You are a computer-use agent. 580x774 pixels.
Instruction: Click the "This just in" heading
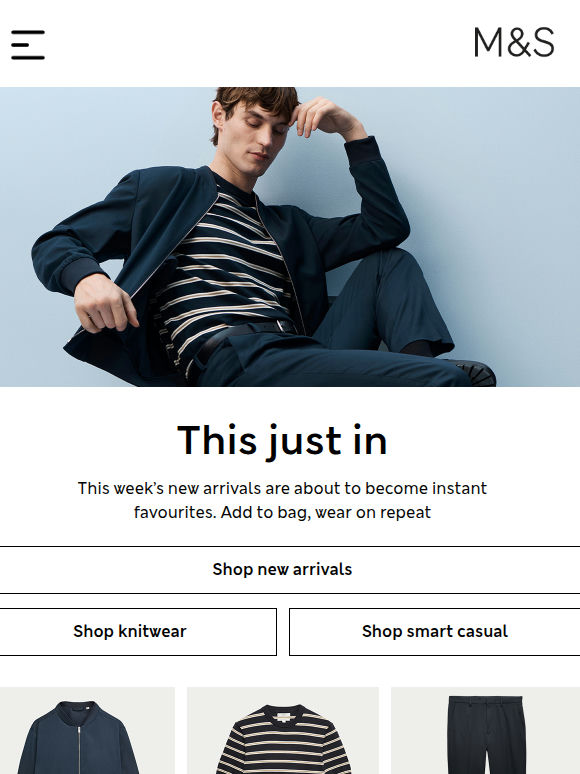click(282, 440)
